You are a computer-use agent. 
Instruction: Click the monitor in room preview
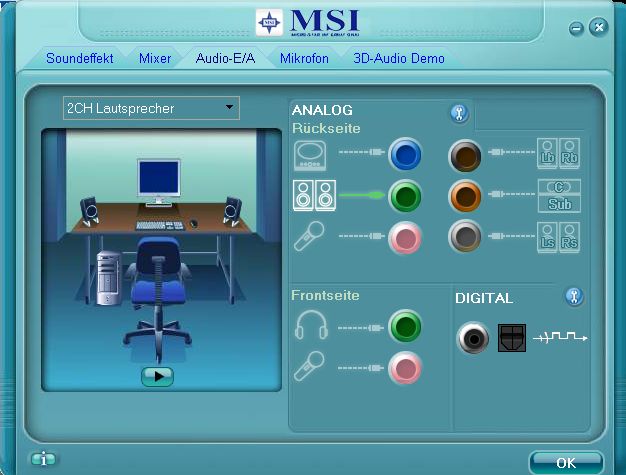tap(159, 182)
